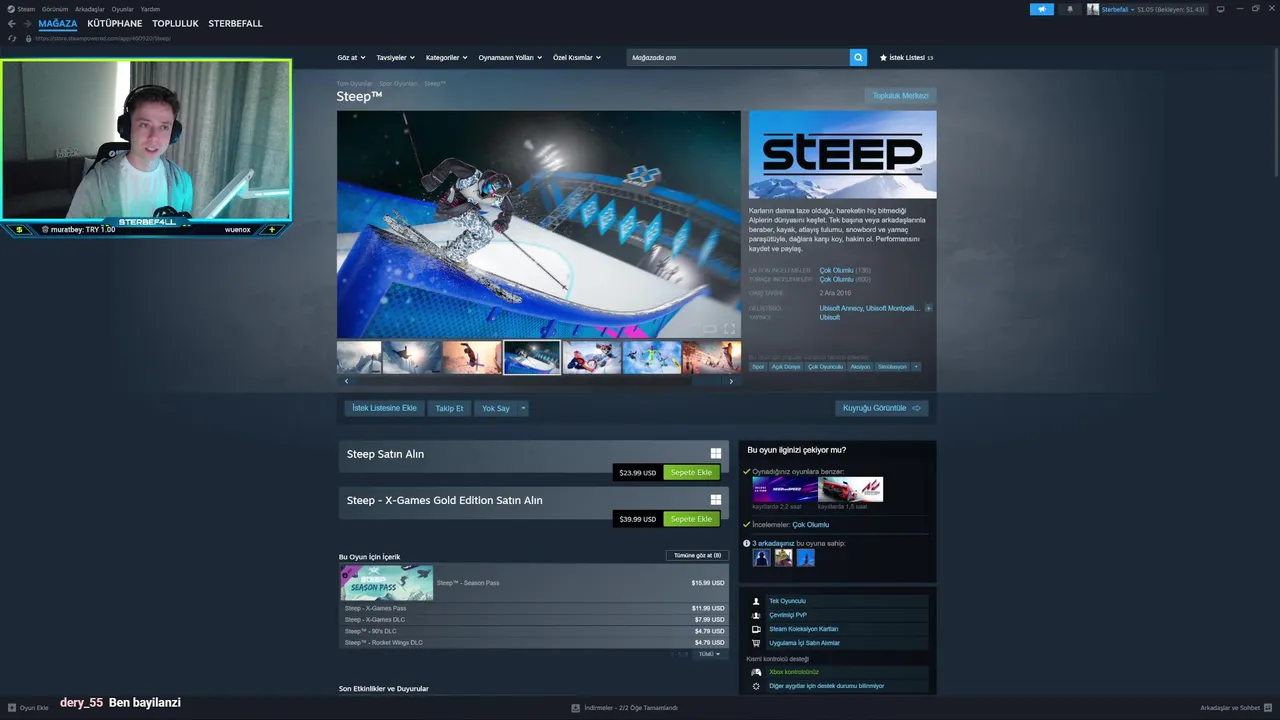Click the store search magnifier icon

click(x=858, y=58)
